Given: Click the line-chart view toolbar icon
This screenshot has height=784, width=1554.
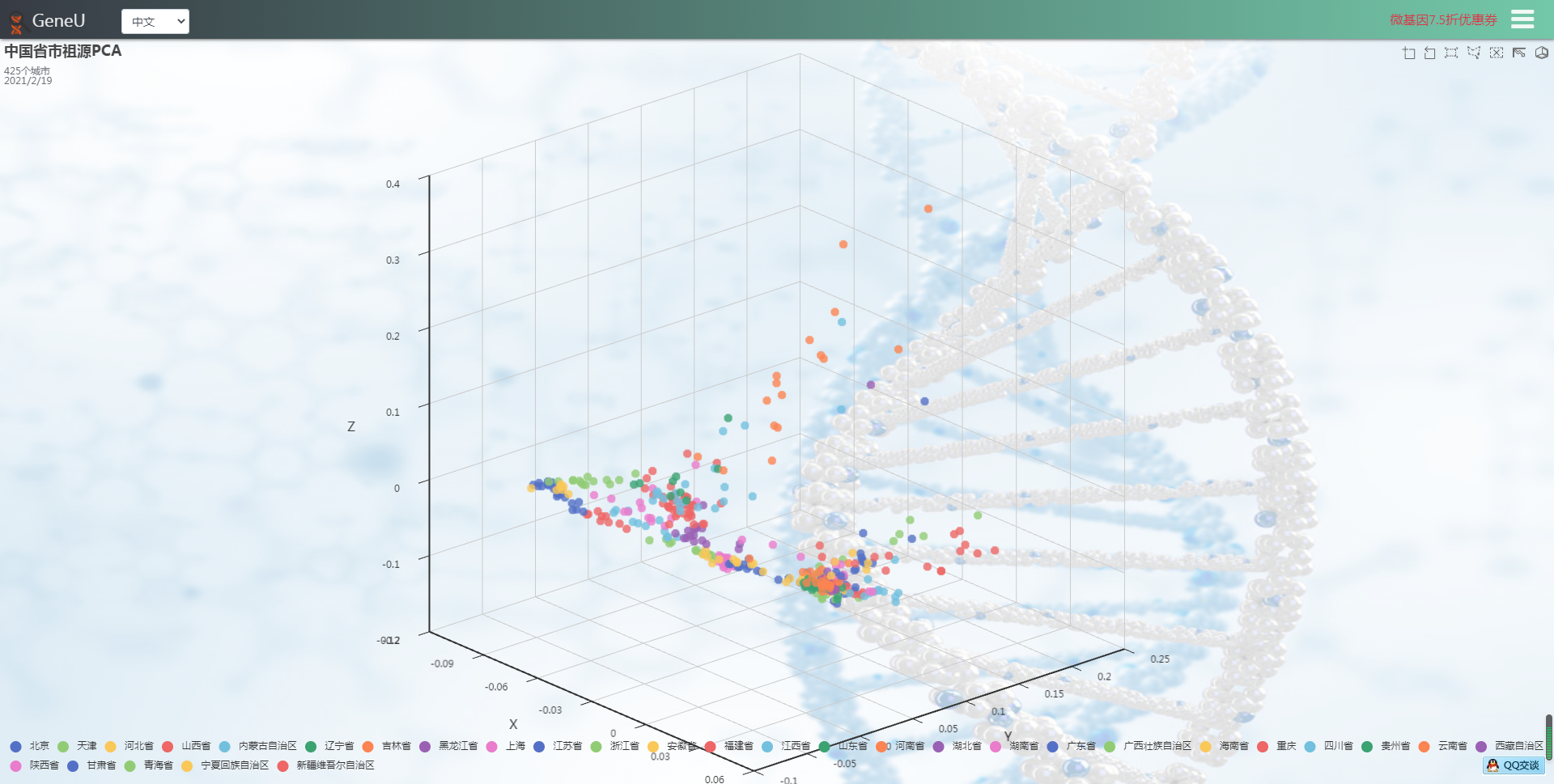Looking at the screenshot, I should click(x=1519, y=53).
